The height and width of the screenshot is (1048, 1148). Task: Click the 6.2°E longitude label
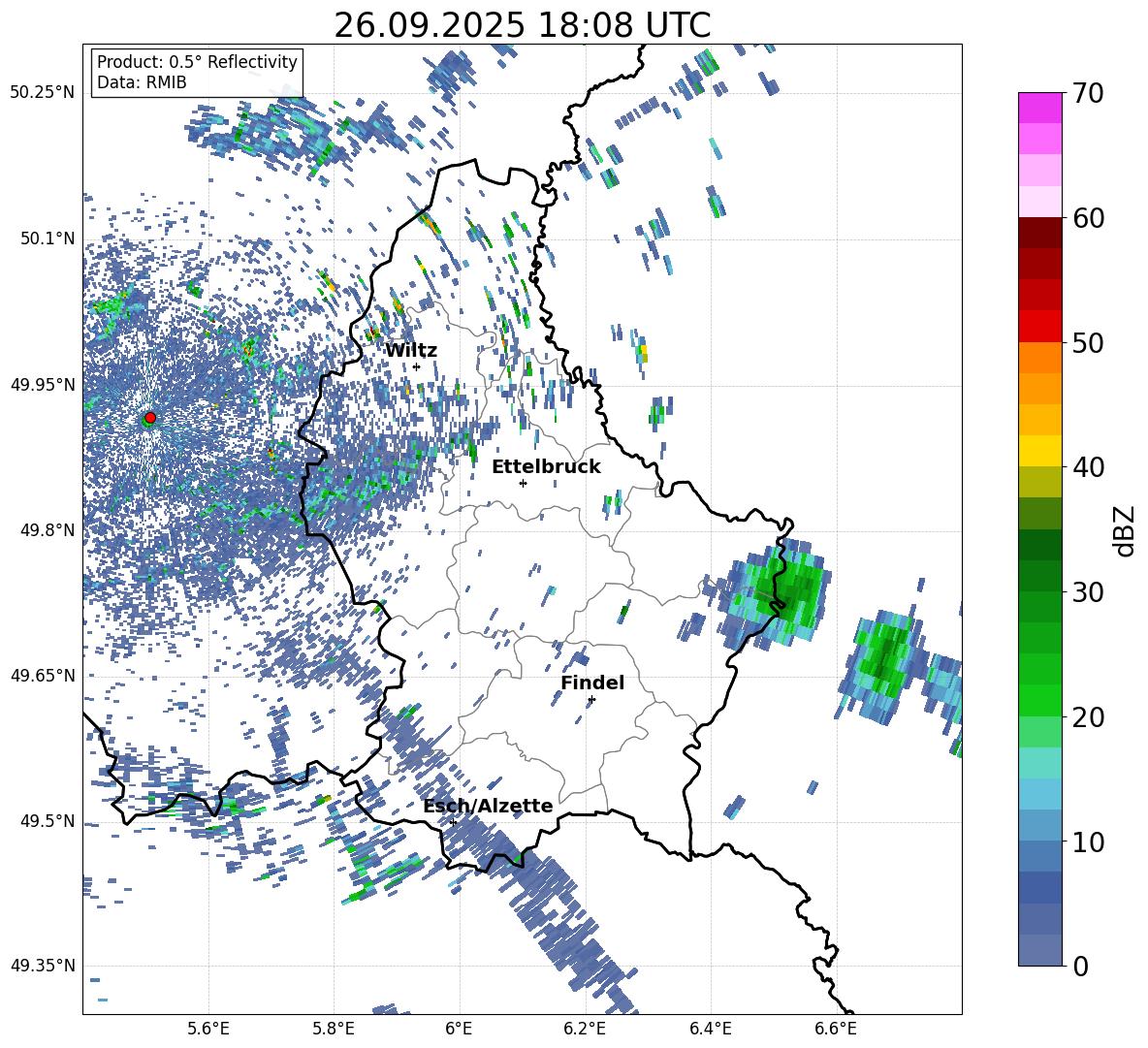[x=585, y=1029]
